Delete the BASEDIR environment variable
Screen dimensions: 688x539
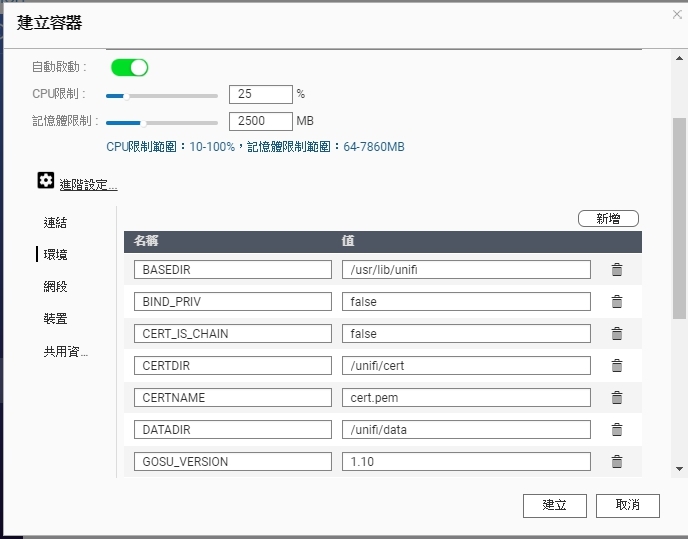point(617,270)
